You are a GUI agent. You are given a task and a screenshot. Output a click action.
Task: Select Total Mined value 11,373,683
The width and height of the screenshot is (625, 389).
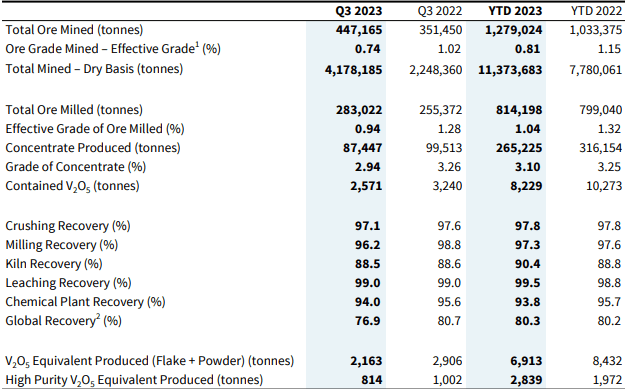[x=510, y=70]
